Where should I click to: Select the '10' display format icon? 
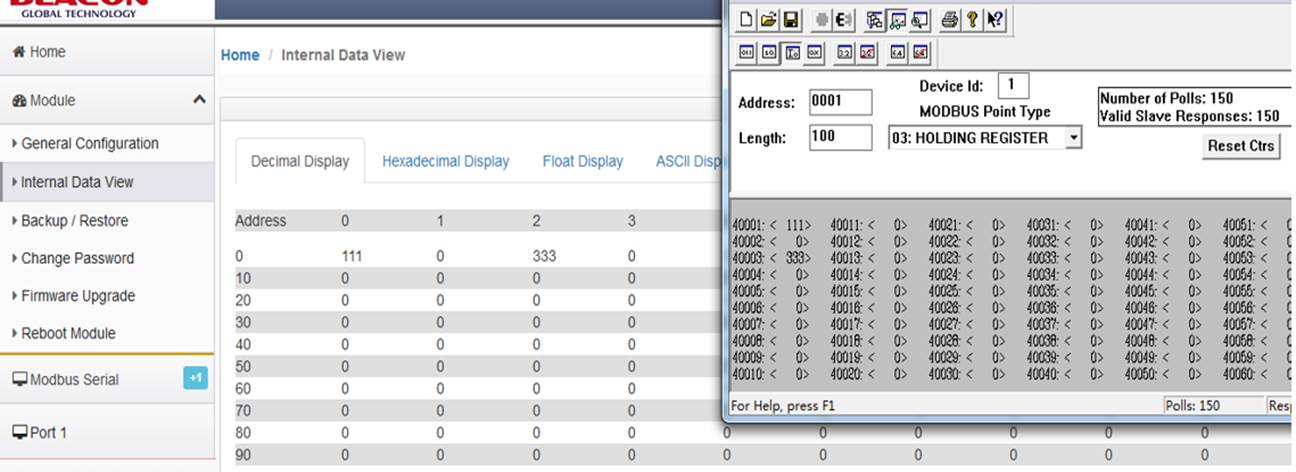tap(769, 53)
